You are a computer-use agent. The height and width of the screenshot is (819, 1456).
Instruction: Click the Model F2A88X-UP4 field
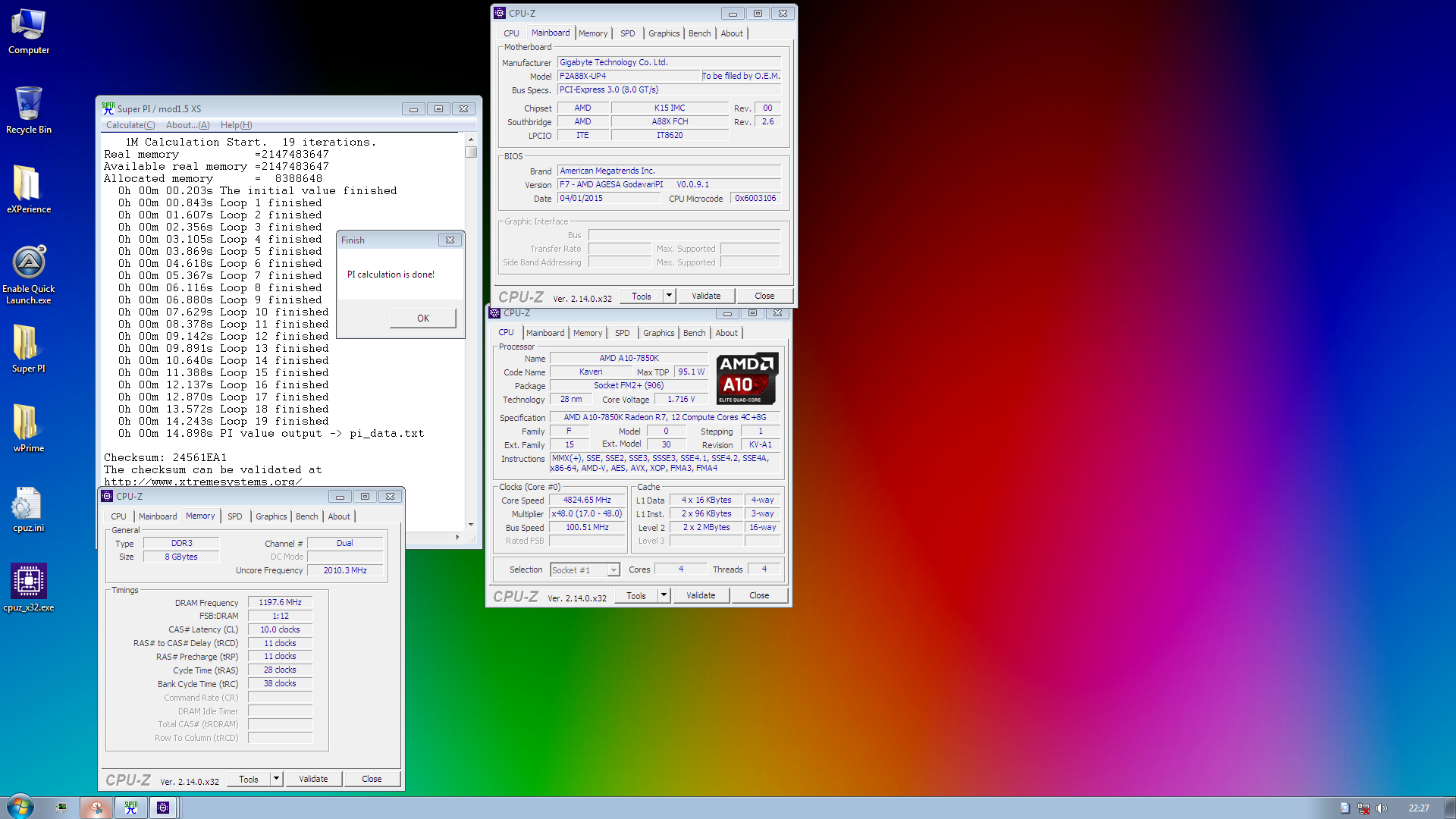pos(629,76)
